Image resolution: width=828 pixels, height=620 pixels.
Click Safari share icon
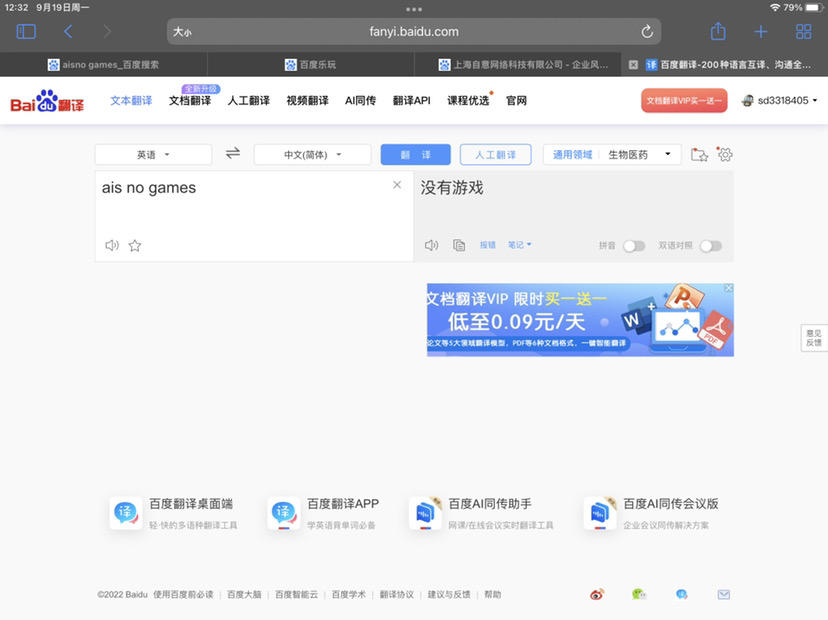coord(717,32)
